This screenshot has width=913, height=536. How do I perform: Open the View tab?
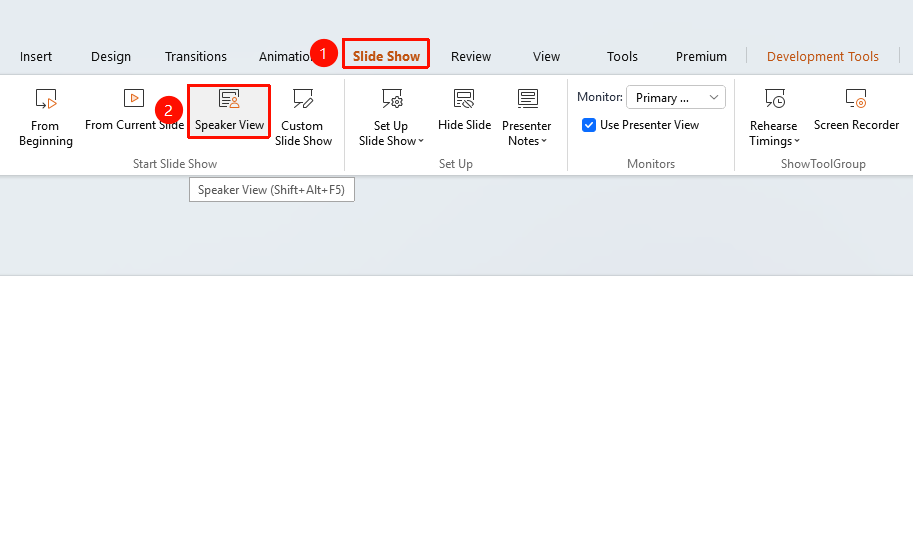546,56
